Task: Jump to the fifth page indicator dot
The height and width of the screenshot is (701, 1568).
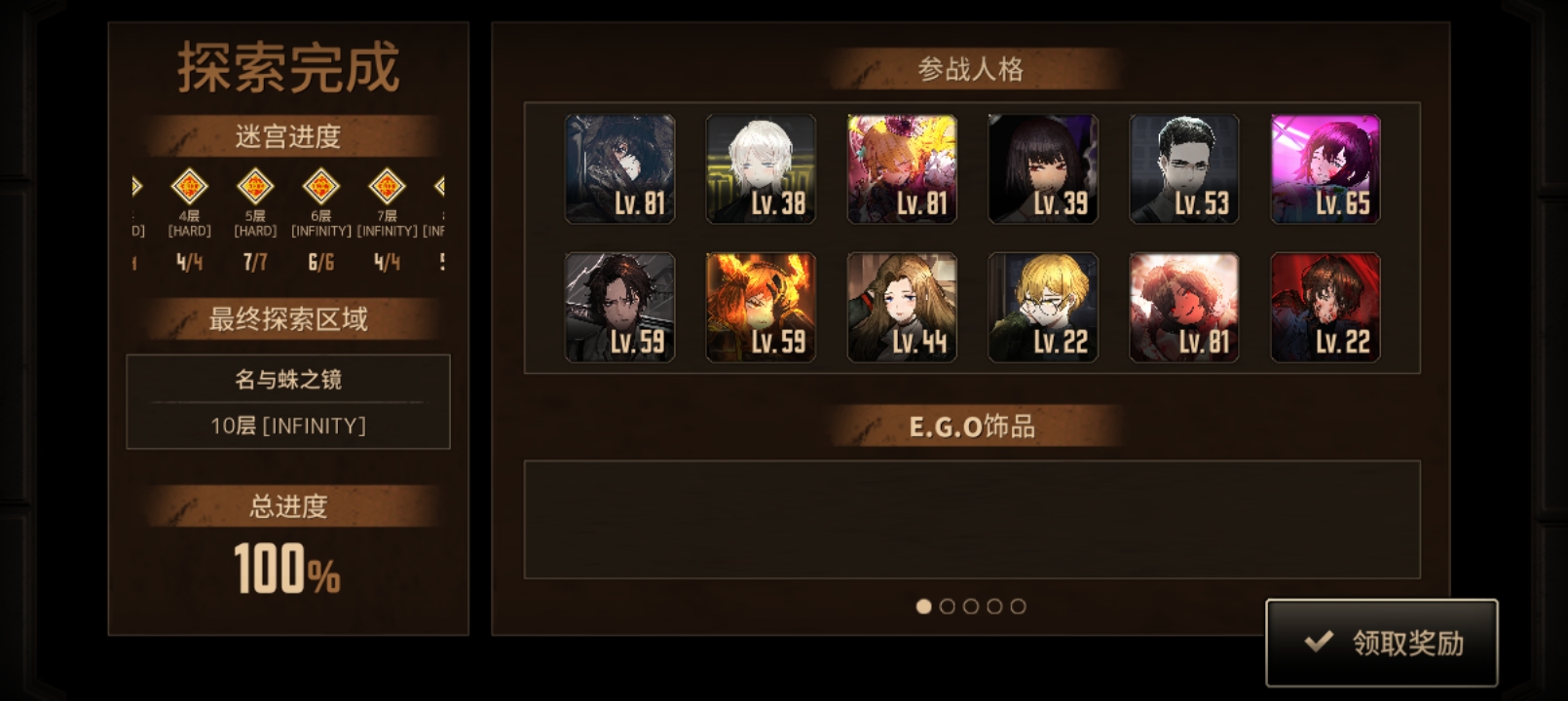Action: pos(1018,607)
